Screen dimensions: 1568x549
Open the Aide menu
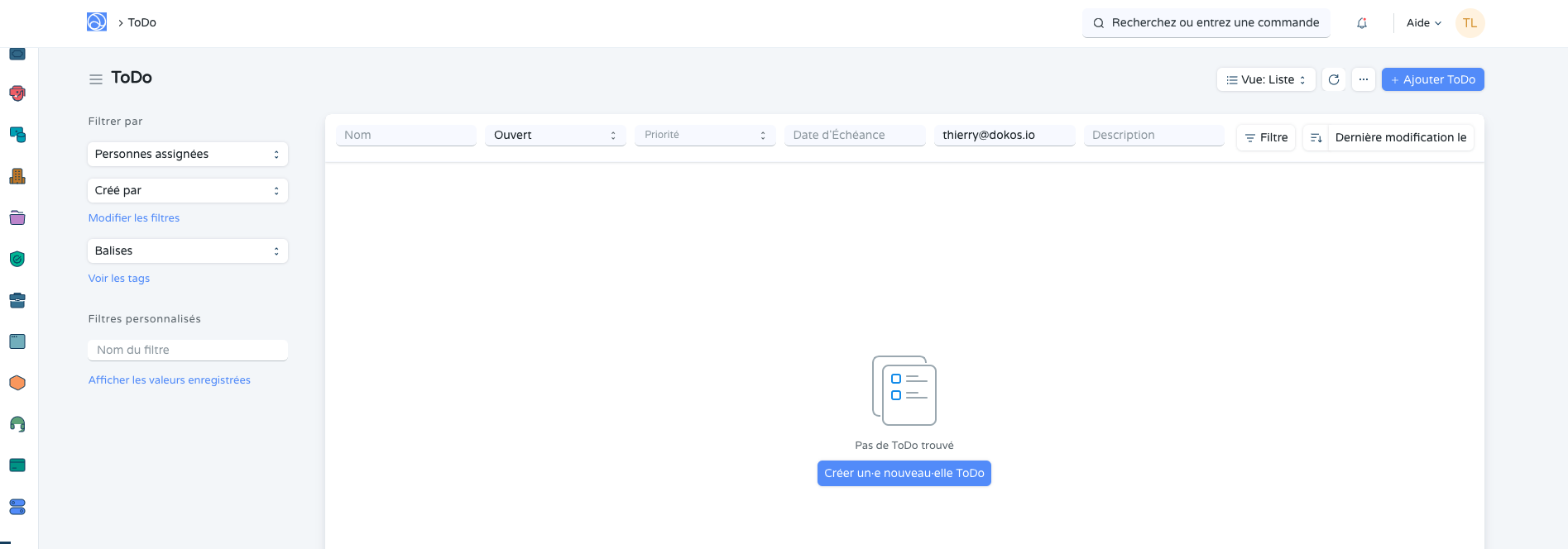1423,23
